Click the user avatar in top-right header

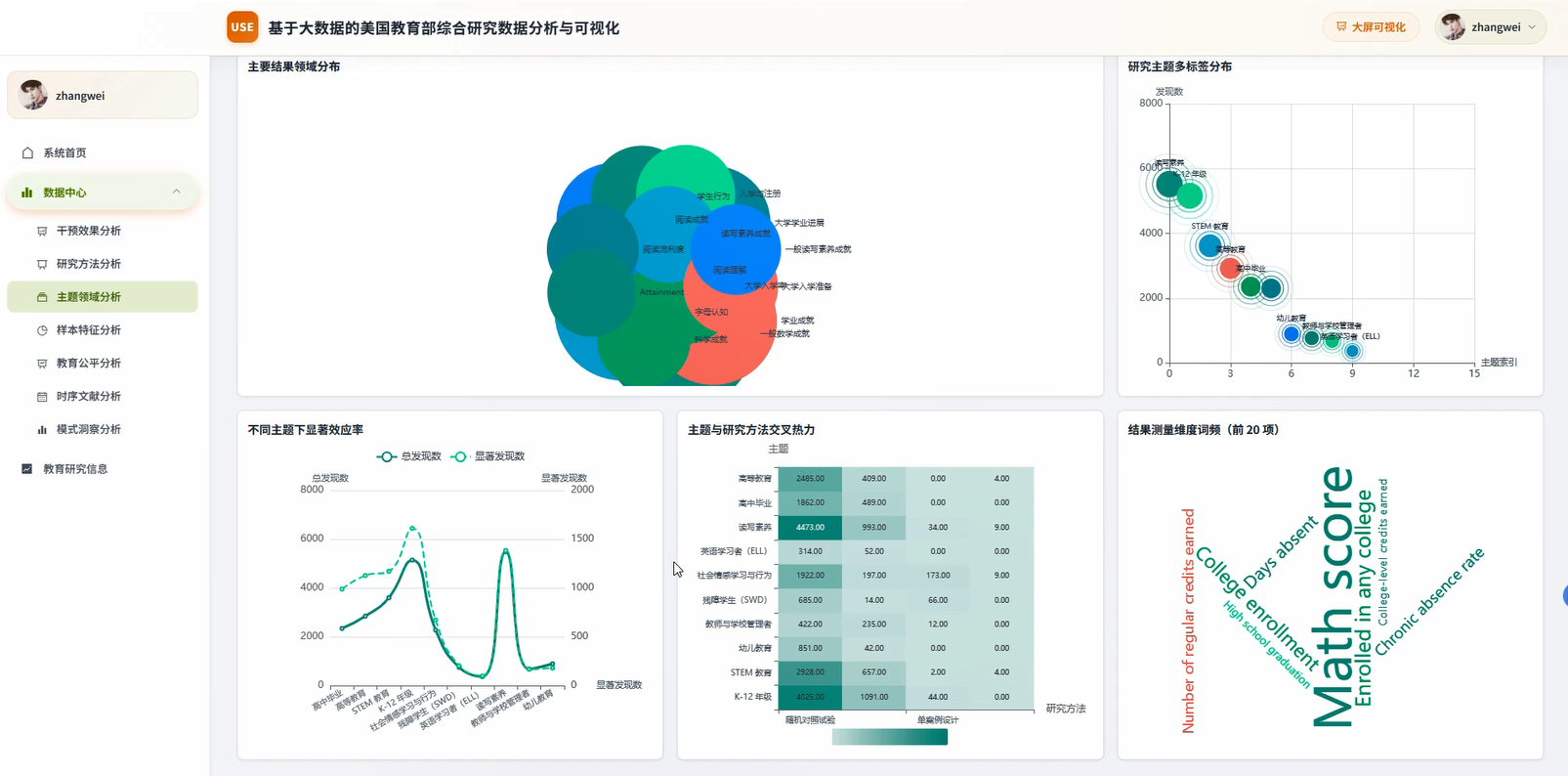[x=1454, y=27]
